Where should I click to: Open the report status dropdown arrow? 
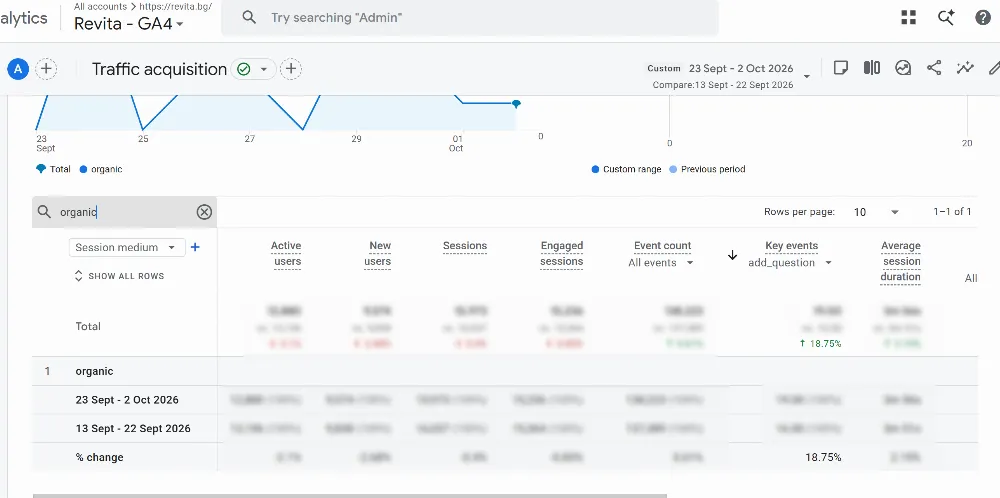(x=263, y=69)
